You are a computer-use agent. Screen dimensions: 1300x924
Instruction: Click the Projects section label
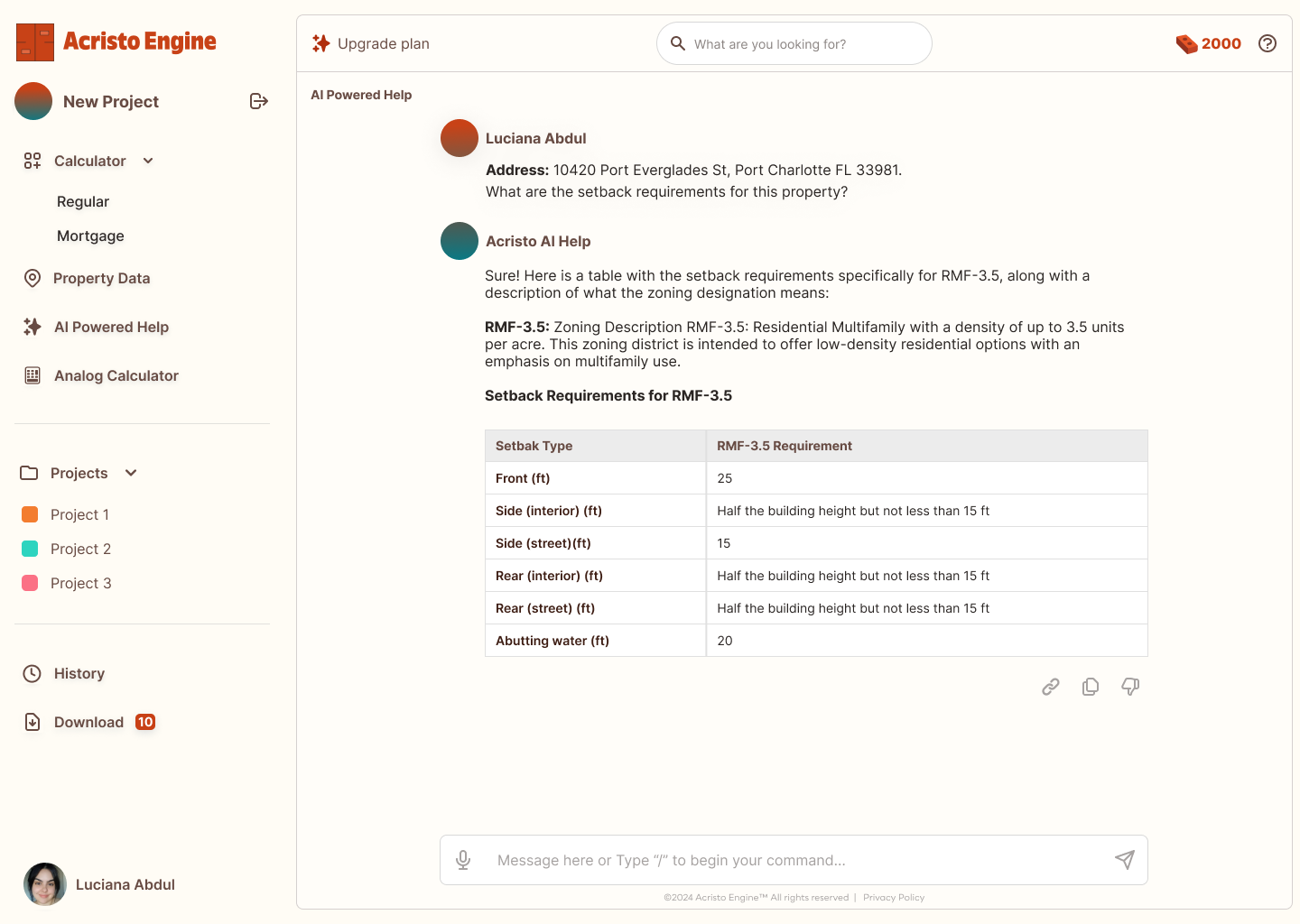click(79, 473)
